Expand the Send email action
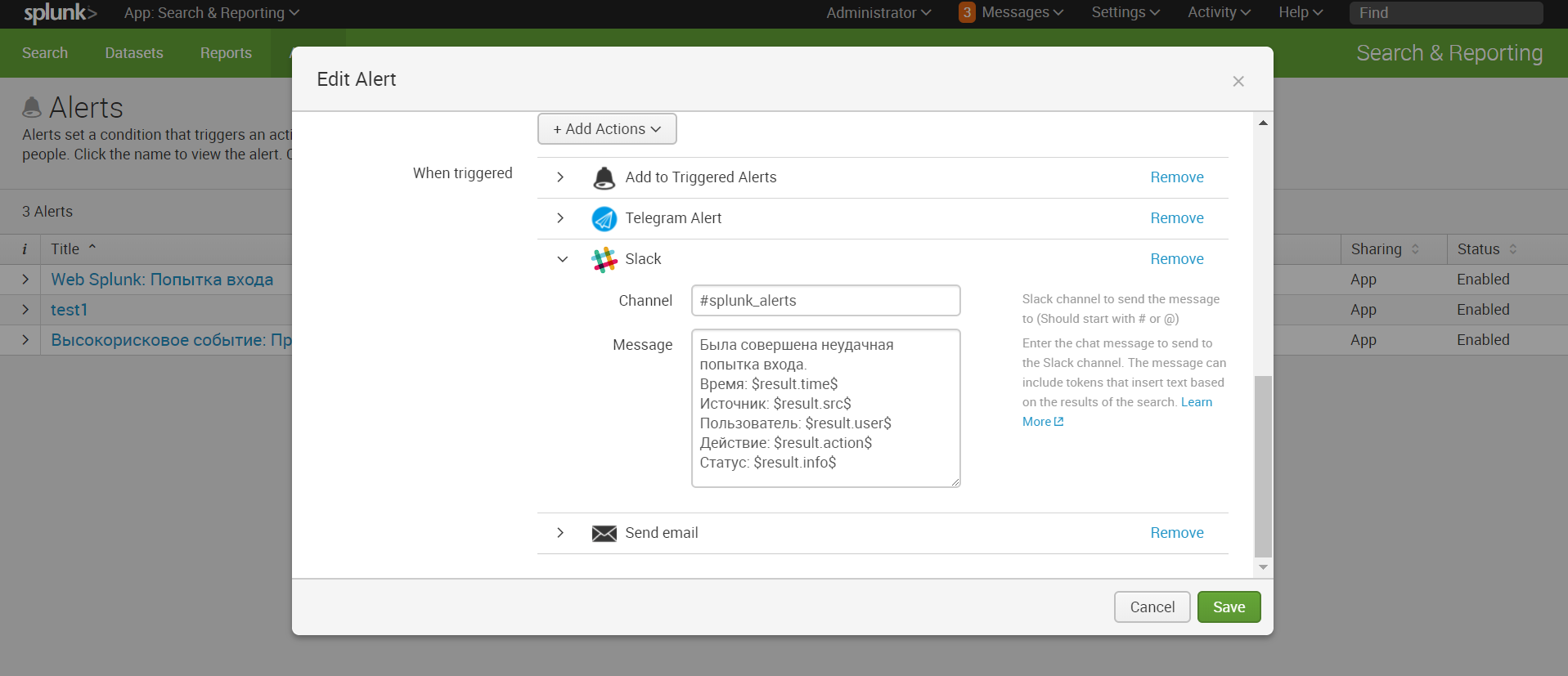Viewport: 1568px width, 676px height. [560, 533]
